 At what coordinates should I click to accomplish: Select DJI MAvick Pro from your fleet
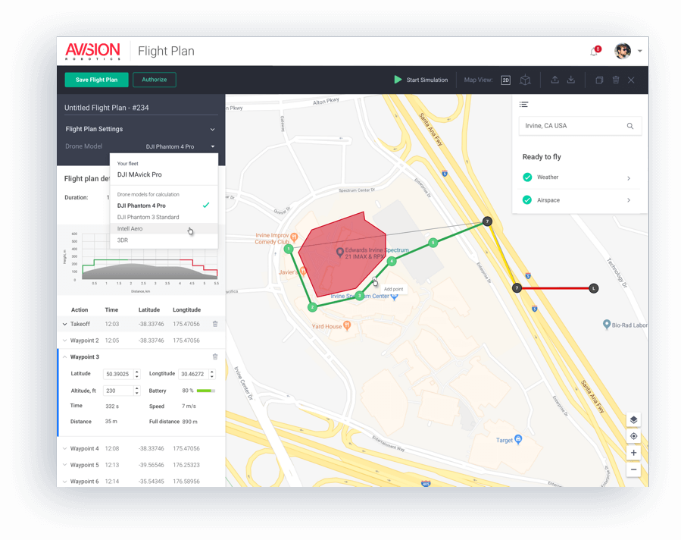[x=139, y=175]
